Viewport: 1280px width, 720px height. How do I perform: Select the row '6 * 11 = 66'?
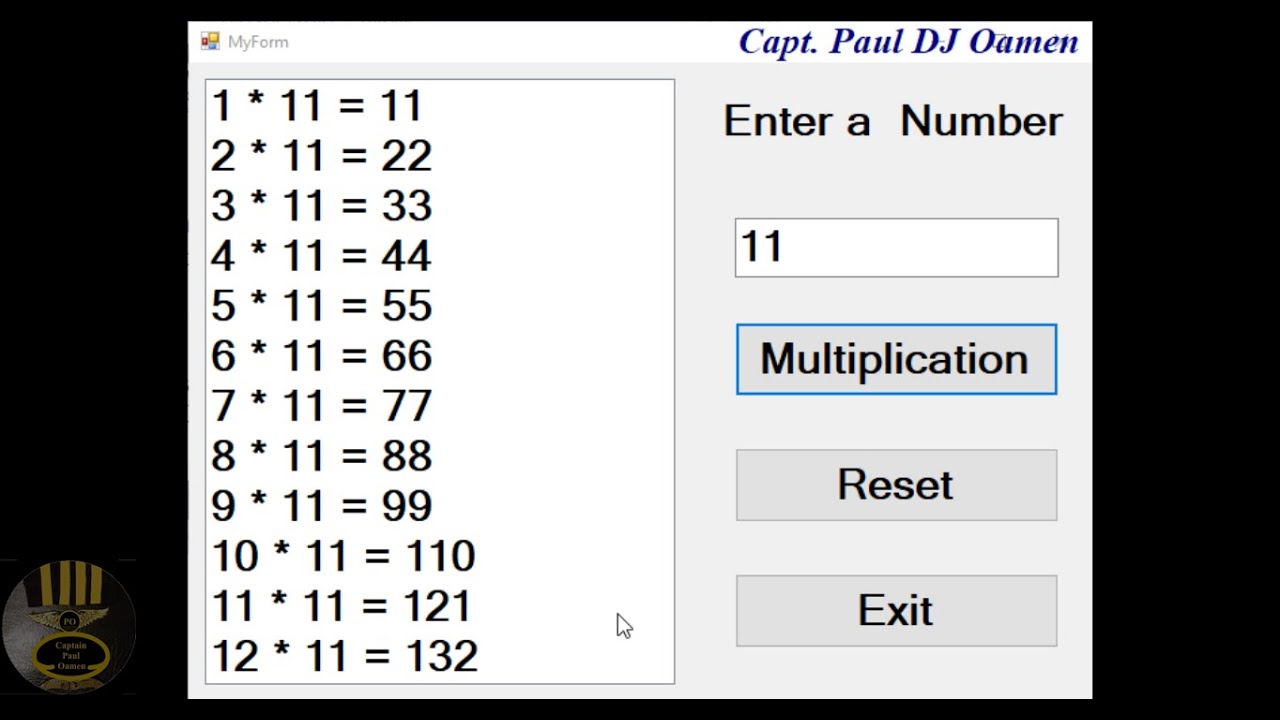(440, 356)
